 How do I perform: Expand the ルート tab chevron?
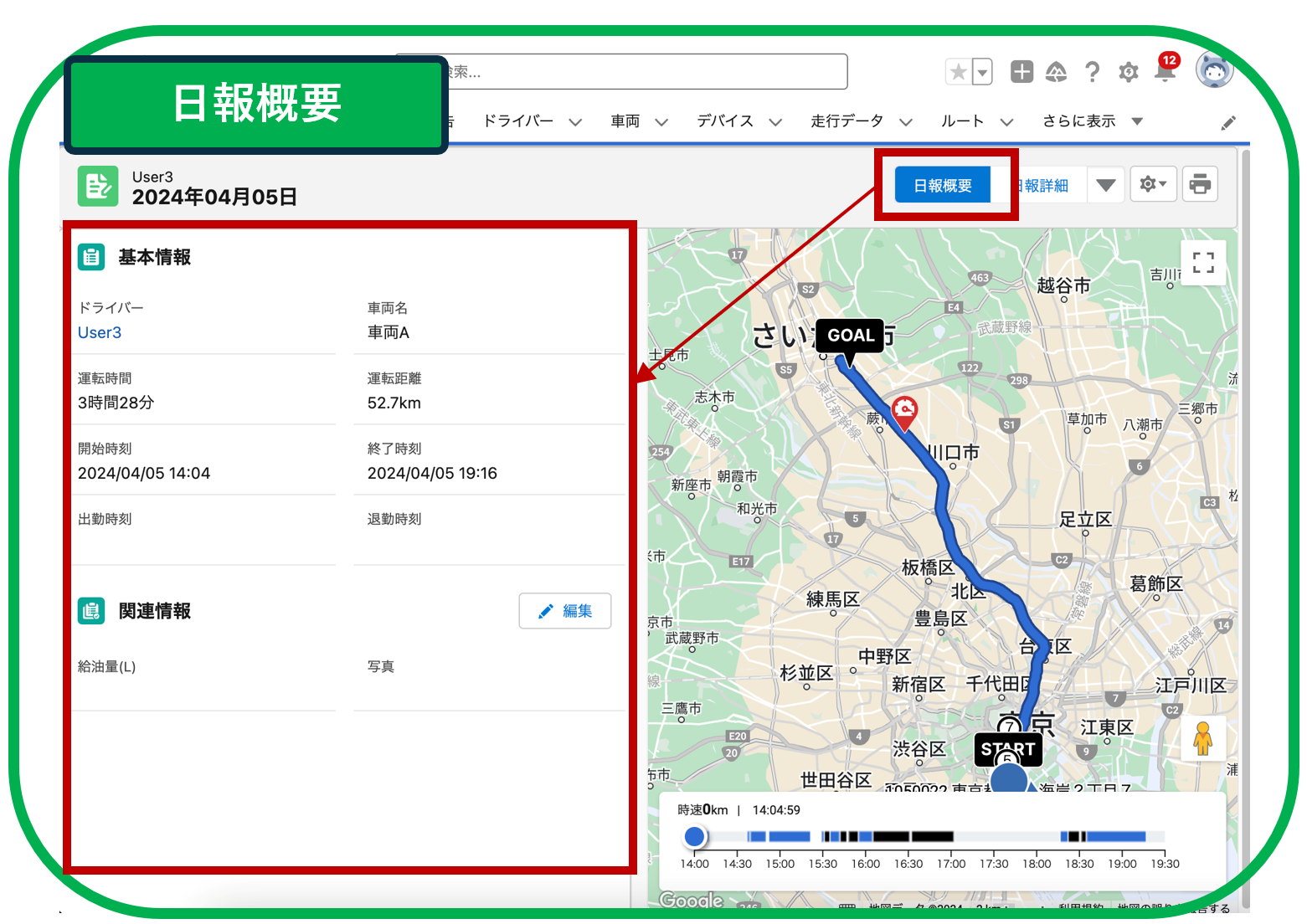click(x=1006, y=122)
